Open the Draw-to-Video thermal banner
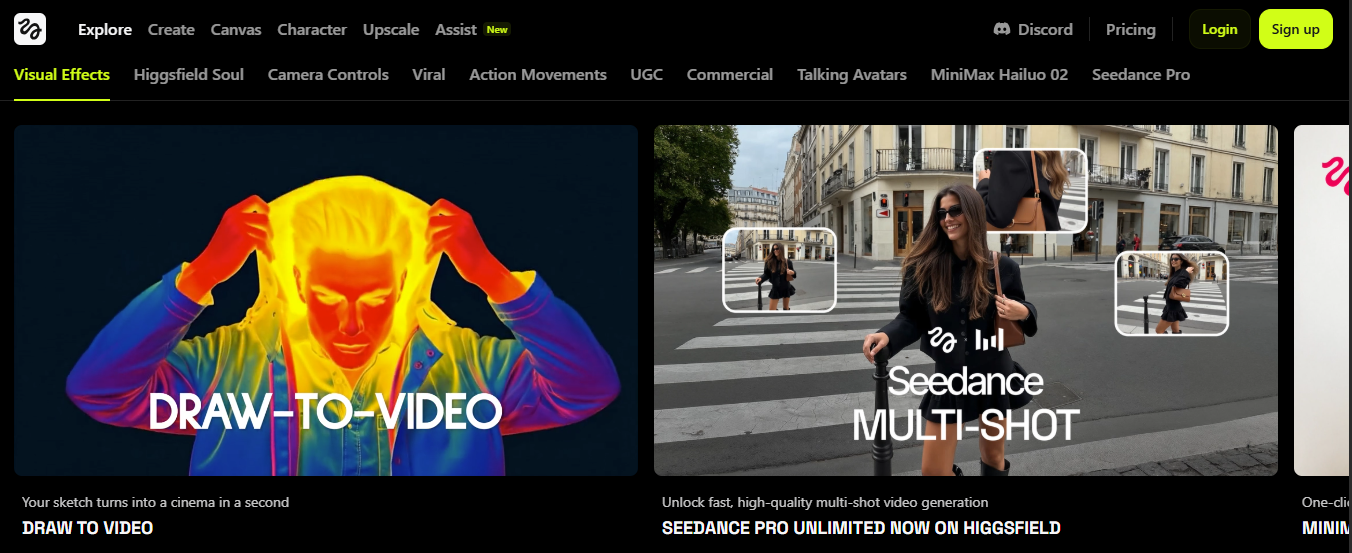 [x=326, y=300]
